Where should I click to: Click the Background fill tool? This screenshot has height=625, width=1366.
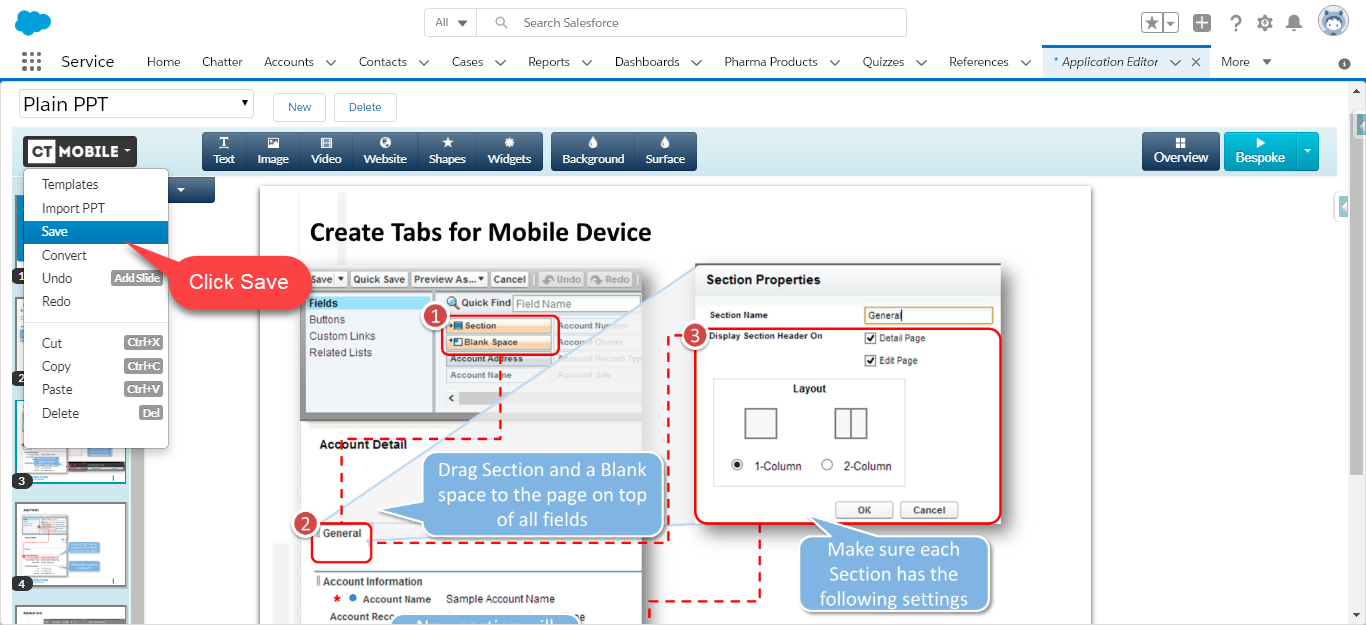(593, 151)
